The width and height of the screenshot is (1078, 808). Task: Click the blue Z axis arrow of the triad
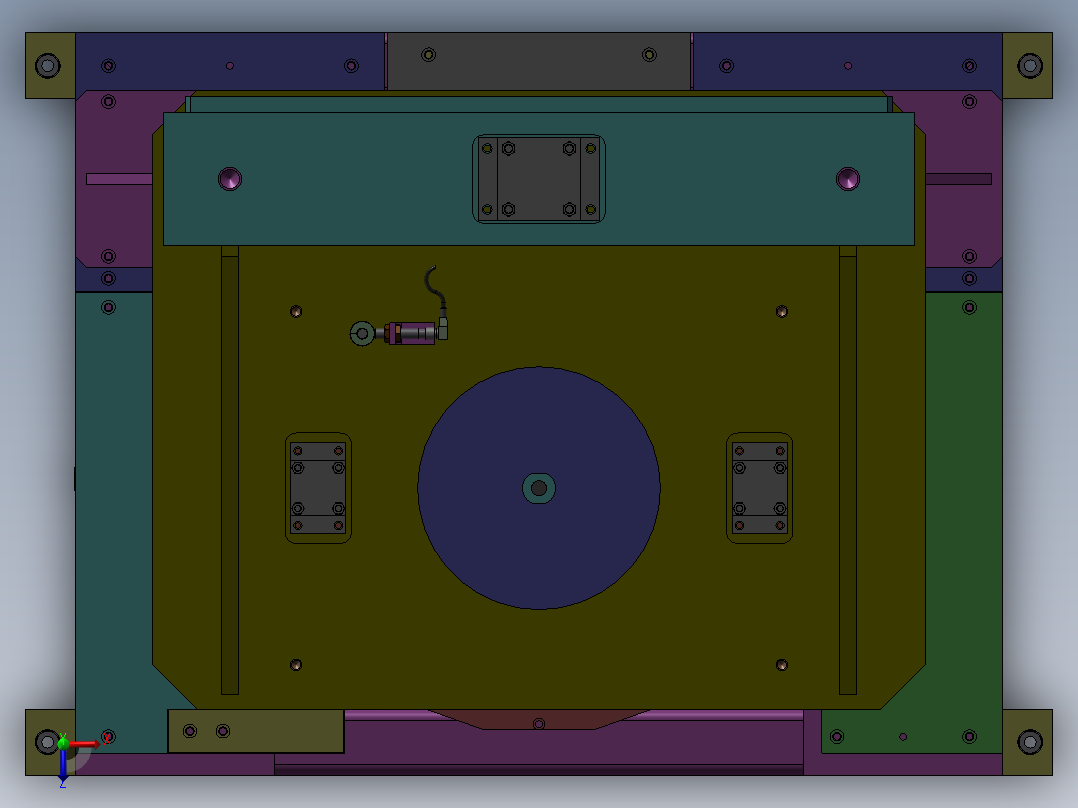(63, 765)
